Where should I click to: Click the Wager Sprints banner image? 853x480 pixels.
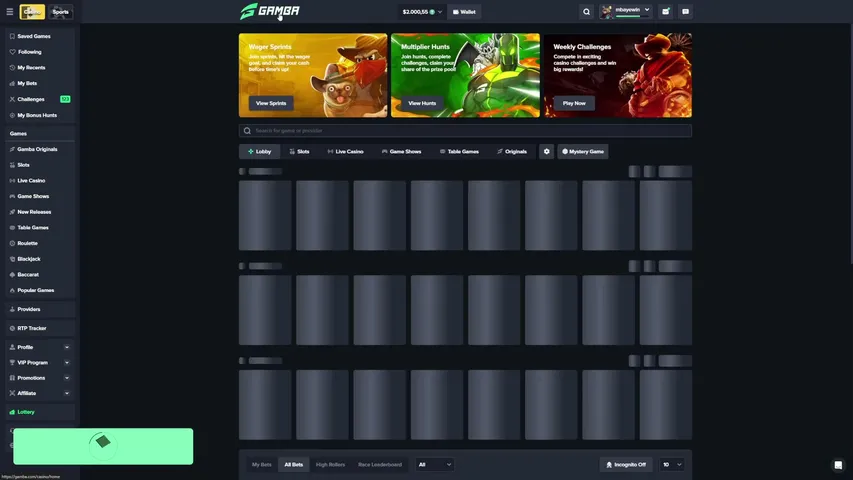click(x=313, y=75)
